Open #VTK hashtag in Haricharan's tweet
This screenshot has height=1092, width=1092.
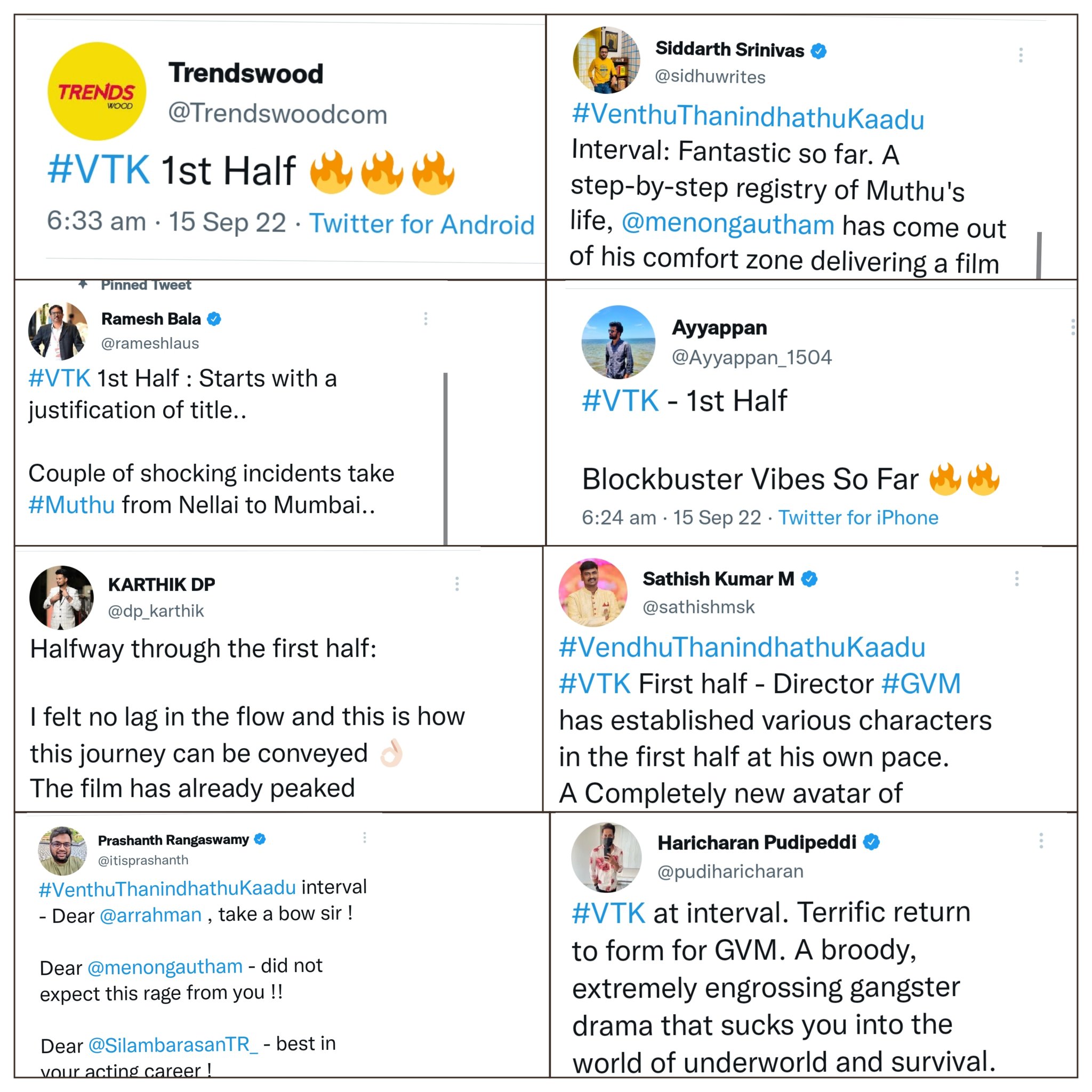pyautogui.click(x=608, y=913)
